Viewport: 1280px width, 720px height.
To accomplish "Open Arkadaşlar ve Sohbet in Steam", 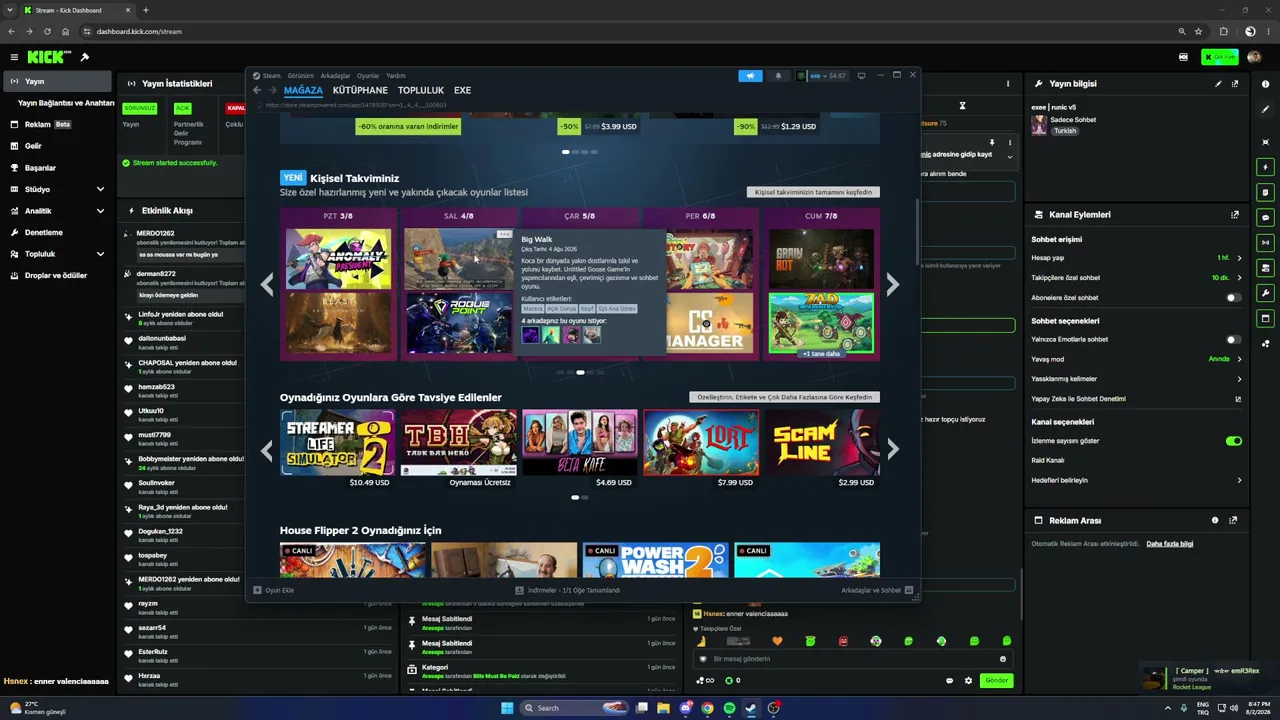I will [877, 590].
